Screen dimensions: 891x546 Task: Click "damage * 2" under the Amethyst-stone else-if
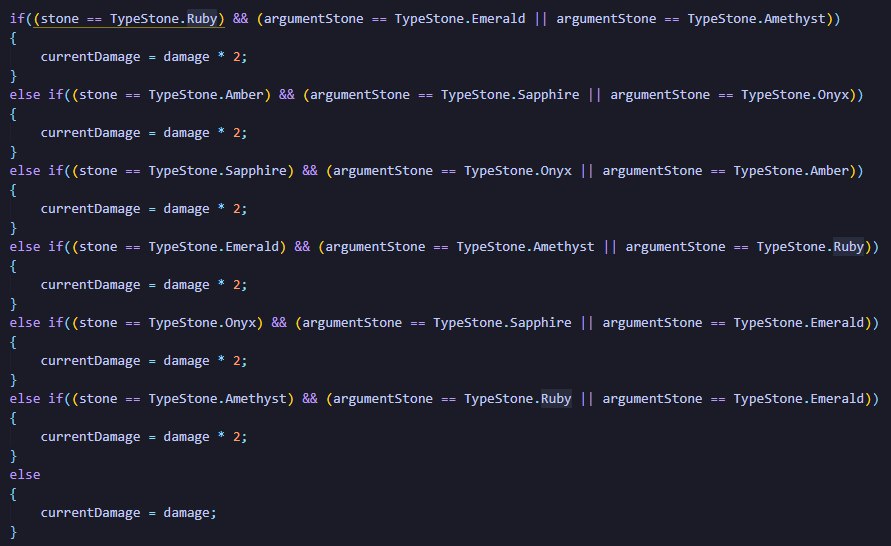point(202,437)
